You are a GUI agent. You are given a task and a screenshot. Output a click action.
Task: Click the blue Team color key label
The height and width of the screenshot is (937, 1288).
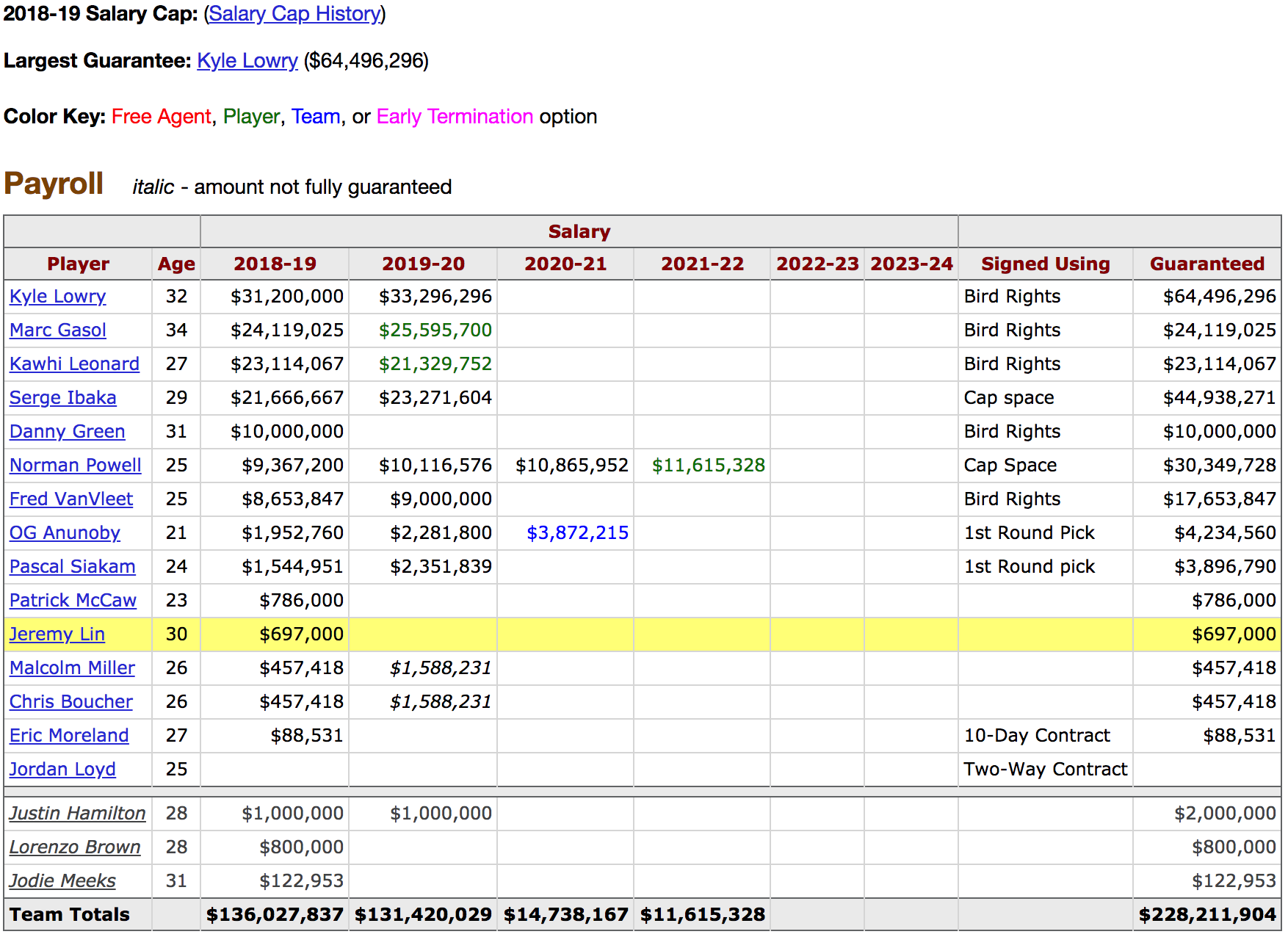(x=316, y=117)
